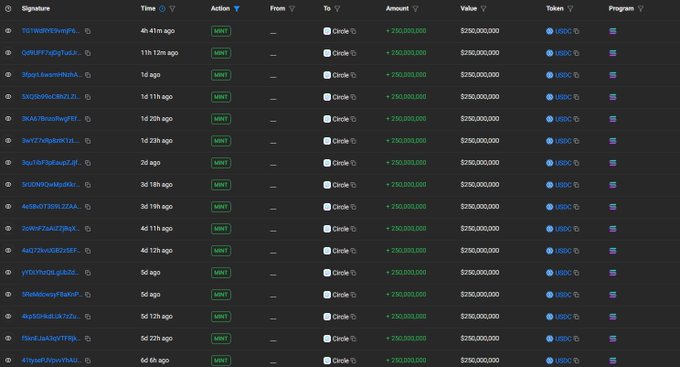
Task: Open the signature link in the 4h 41m ago row
Action: [x=51, y=31]
